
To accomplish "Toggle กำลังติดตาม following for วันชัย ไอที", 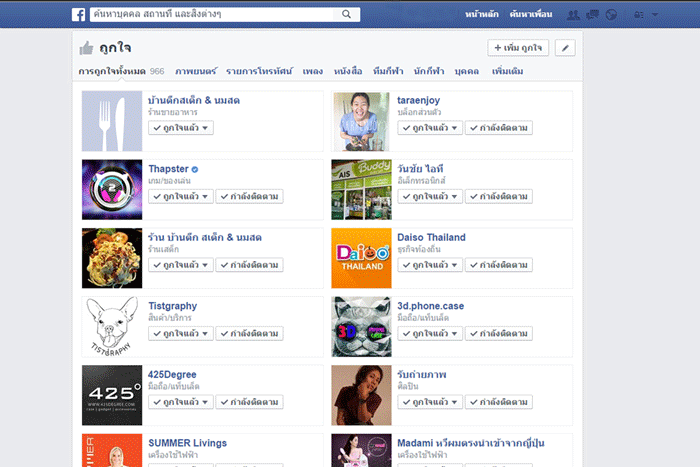I will [499, 196].
